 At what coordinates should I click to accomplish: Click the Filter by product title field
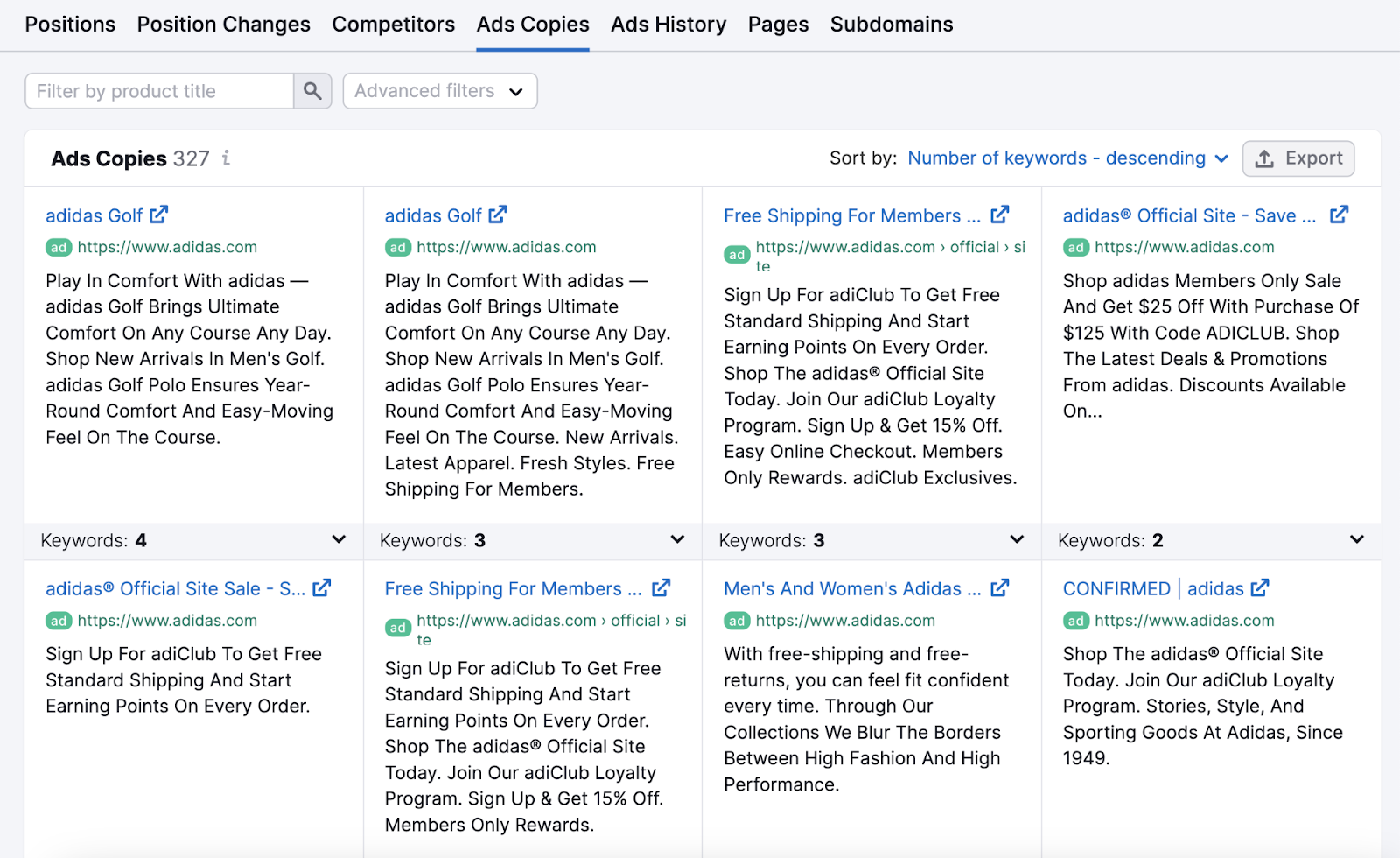(157, 90)
